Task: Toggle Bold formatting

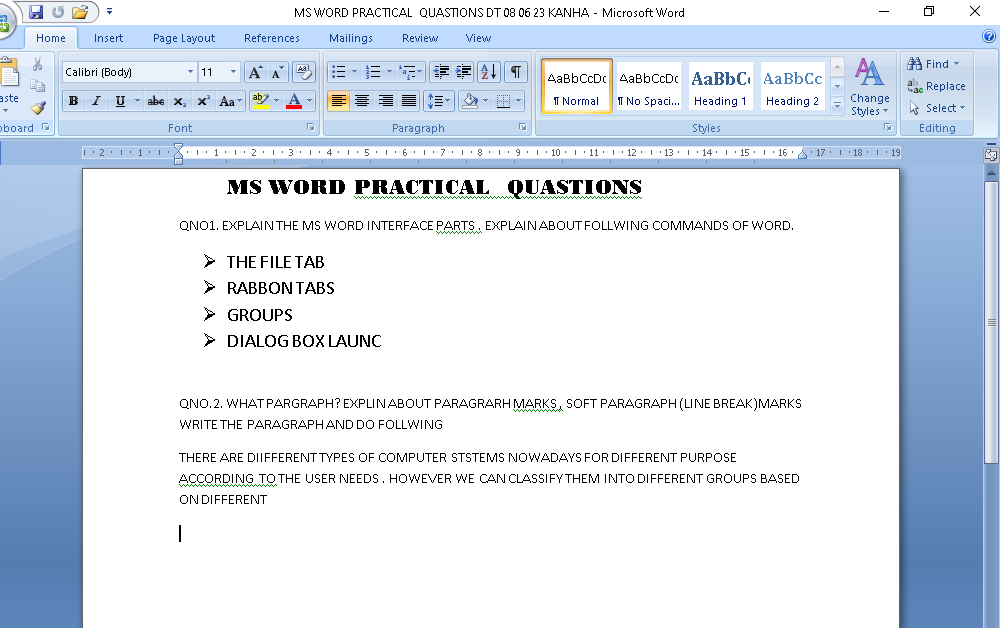Action: (x=73, y=101)
